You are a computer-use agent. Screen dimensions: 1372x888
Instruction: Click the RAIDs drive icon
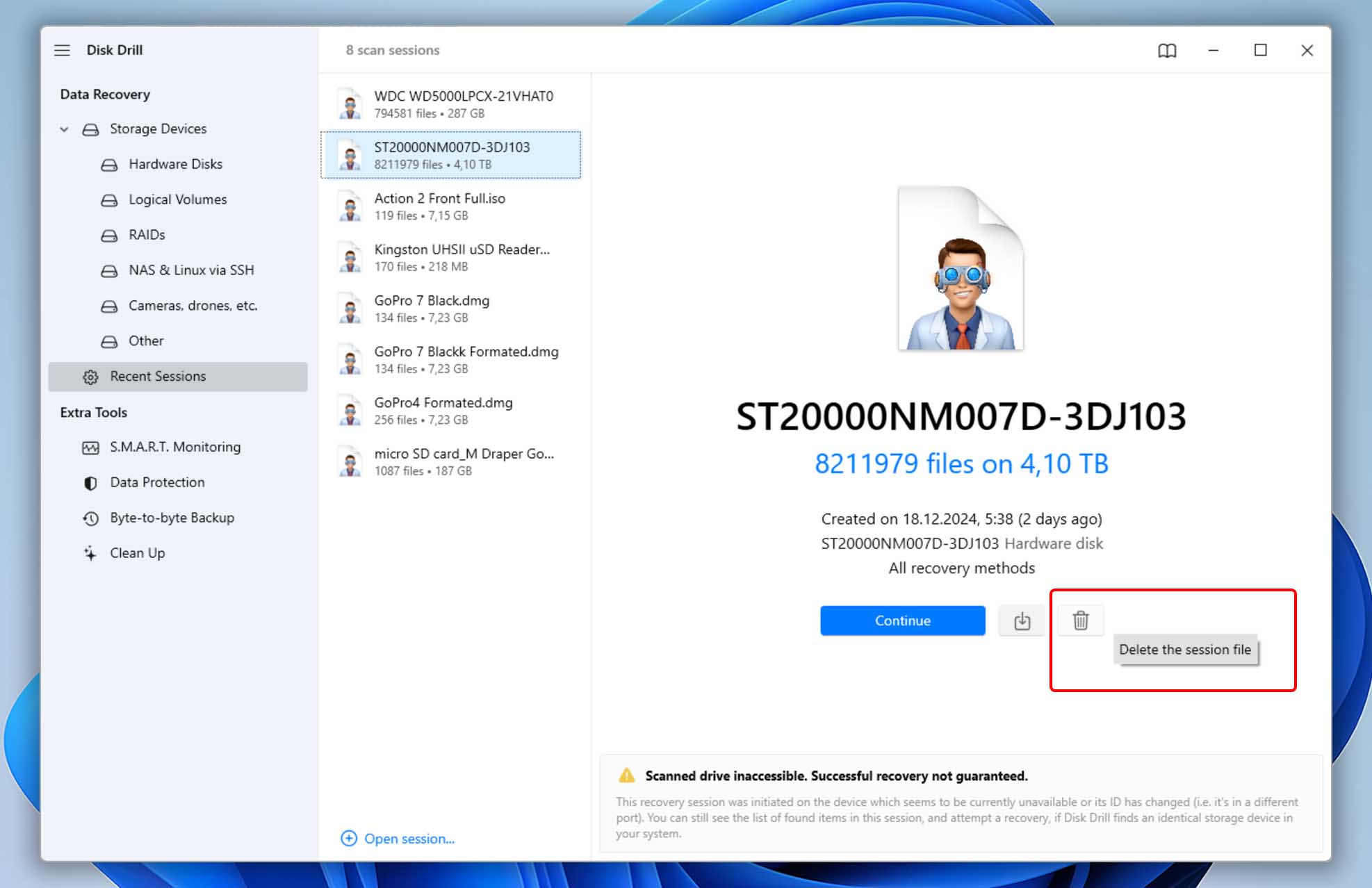[x=109, y=236]
